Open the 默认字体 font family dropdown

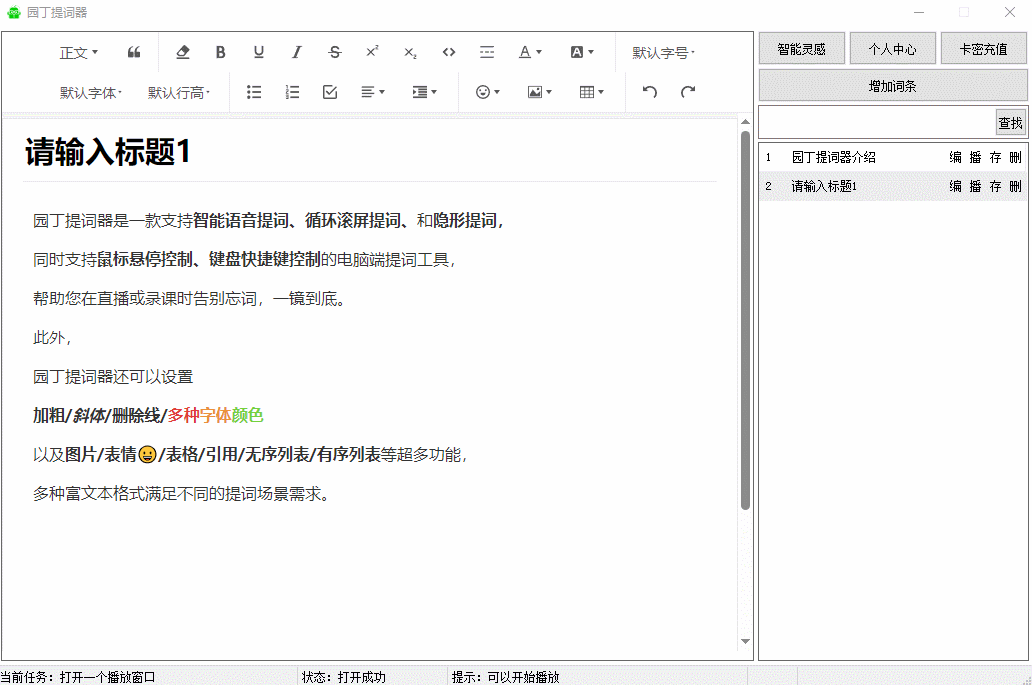(90, 92)
